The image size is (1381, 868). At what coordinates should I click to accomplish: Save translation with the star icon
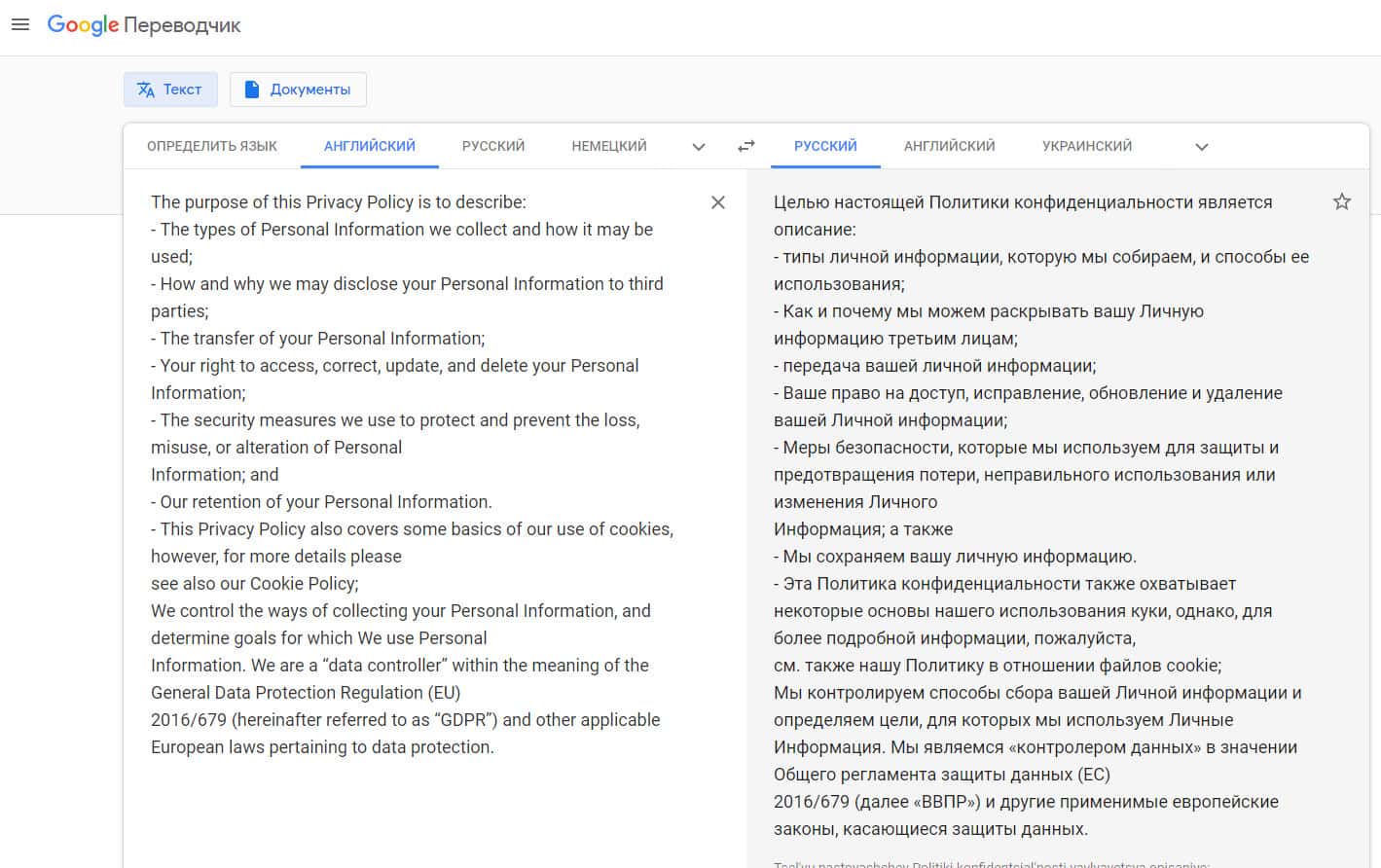coord(1341,201)
